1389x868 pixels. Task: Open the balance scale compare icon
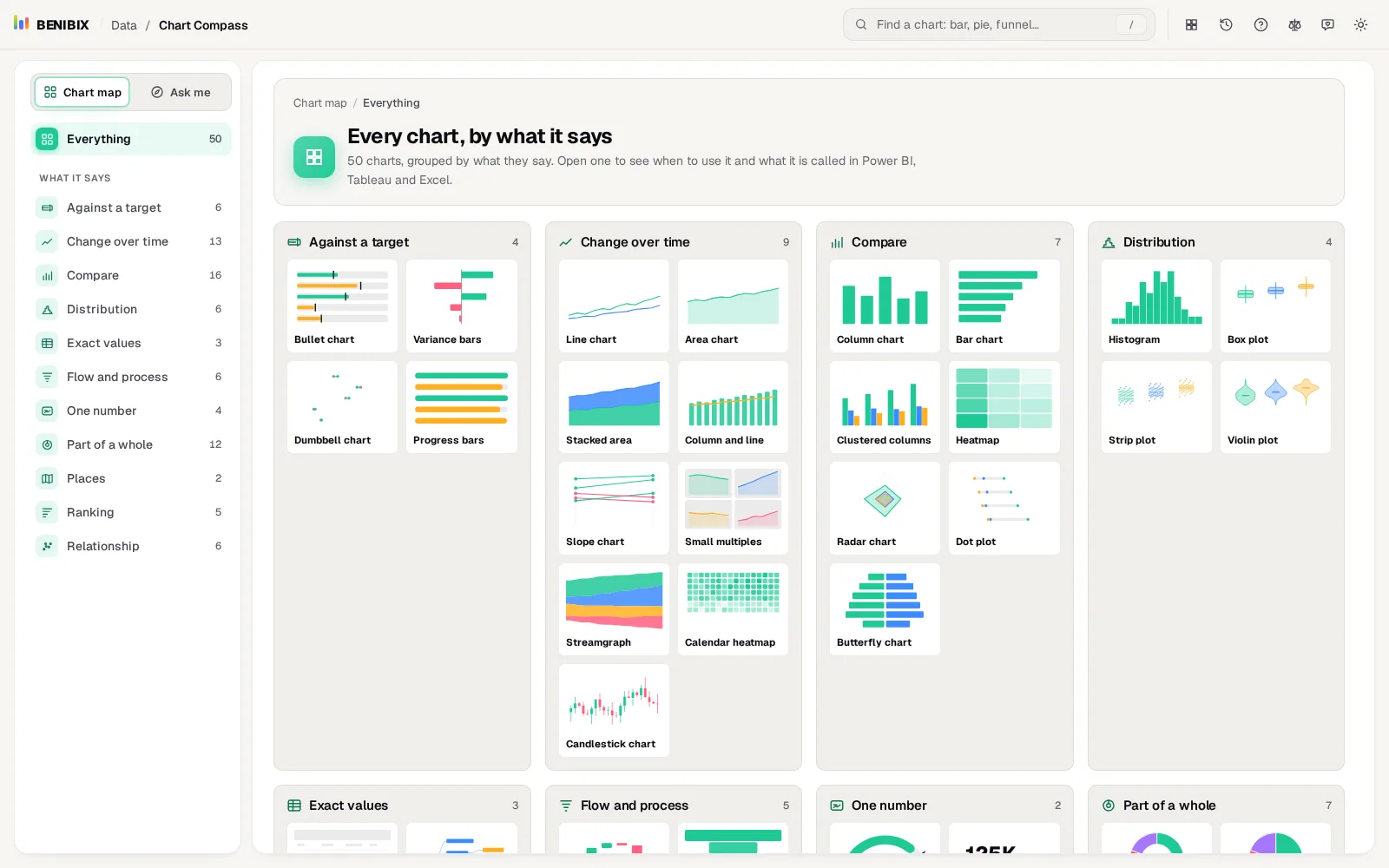click(1294, 25)
